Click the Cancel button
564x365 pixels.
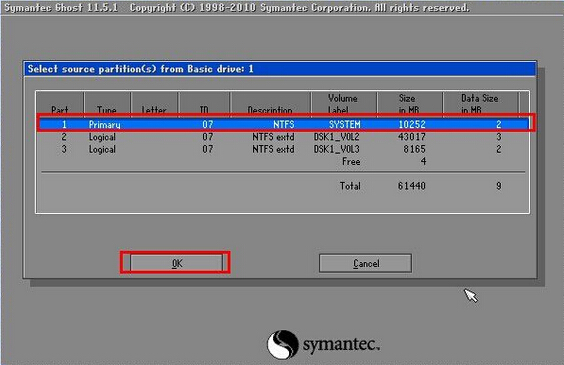coord(365,263)
